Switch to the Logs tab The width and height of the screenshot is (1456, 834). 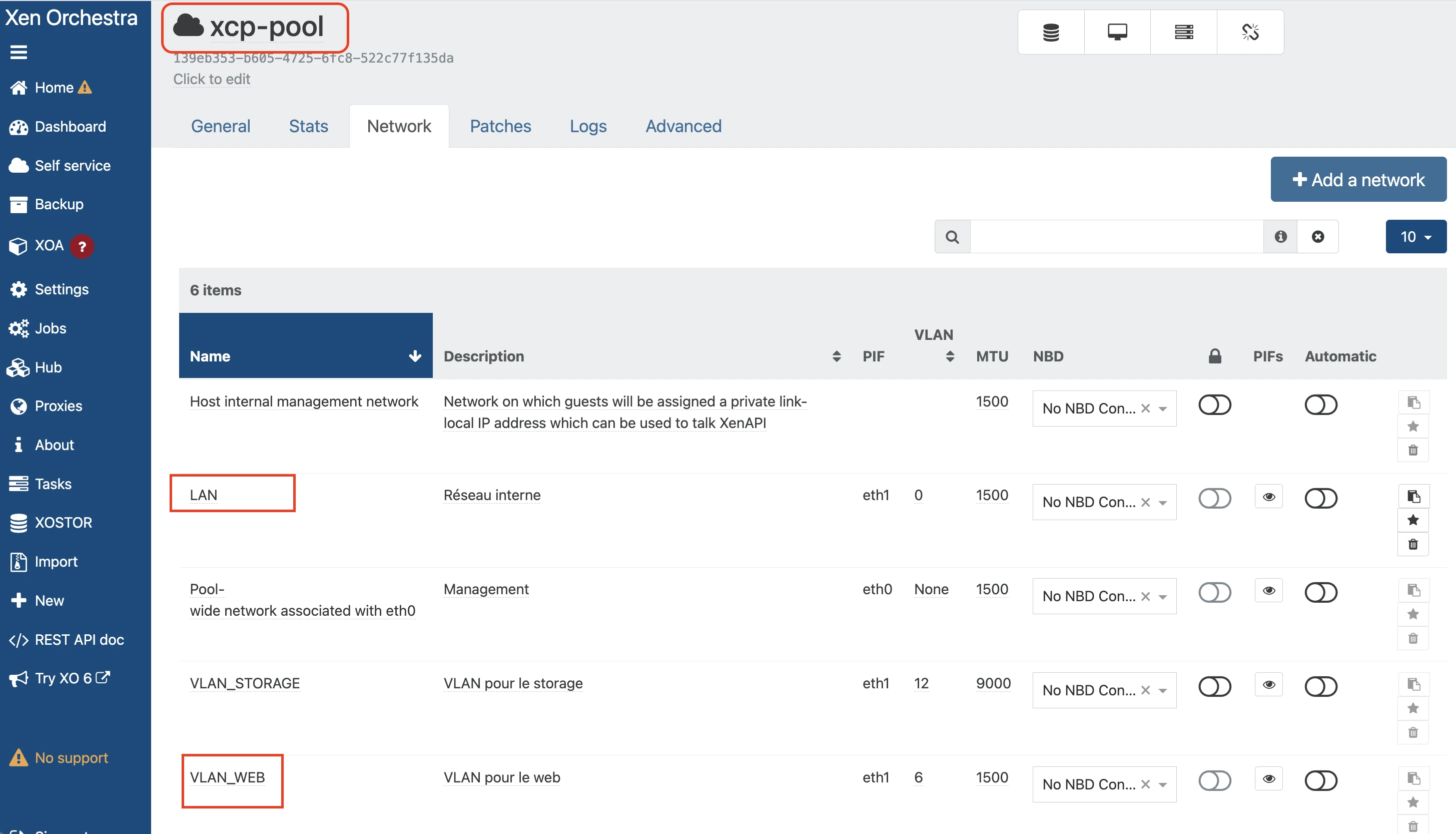tap(588, 126)
